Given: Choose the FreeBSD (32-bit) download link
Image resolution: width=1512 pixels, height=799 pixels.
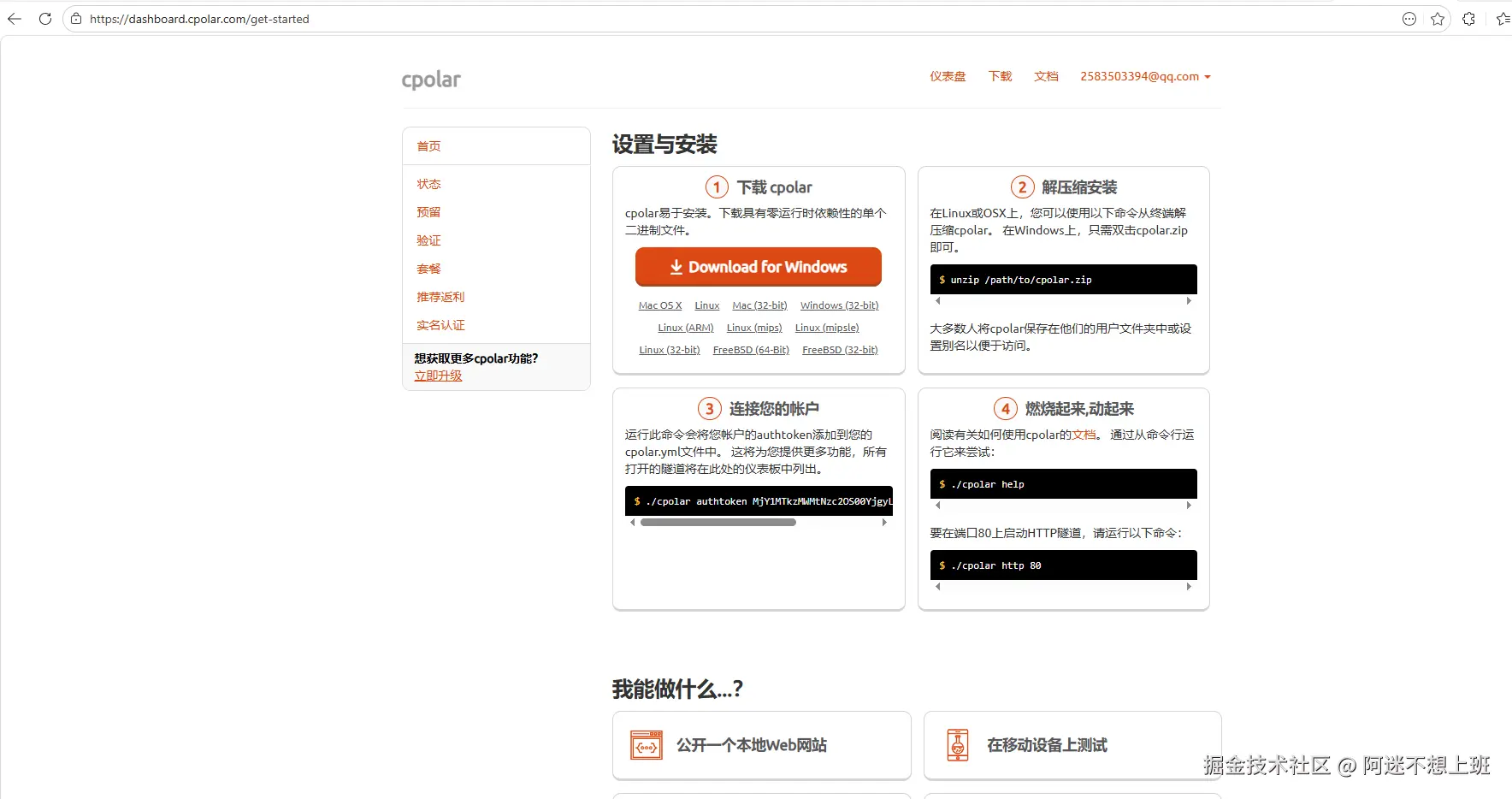Looking at the screenshot, I should point(840,350).
